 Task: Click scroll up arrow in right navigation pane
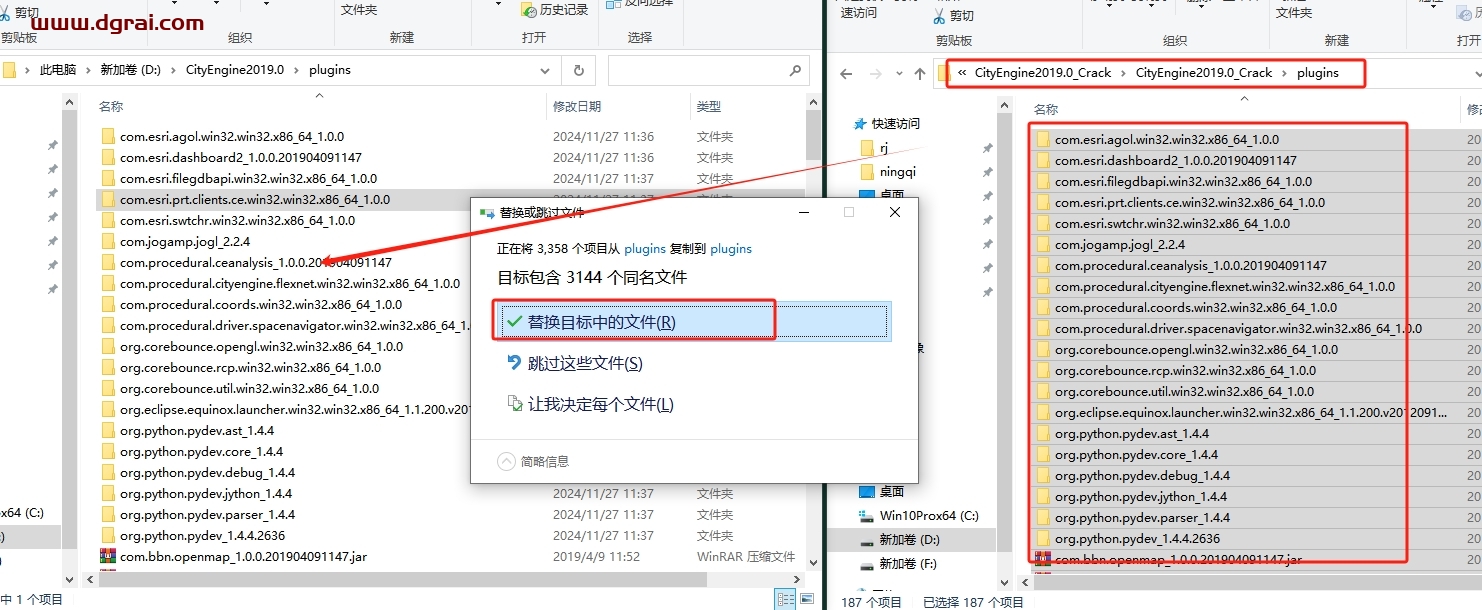pyautogui.click(x=1006, y=105)
